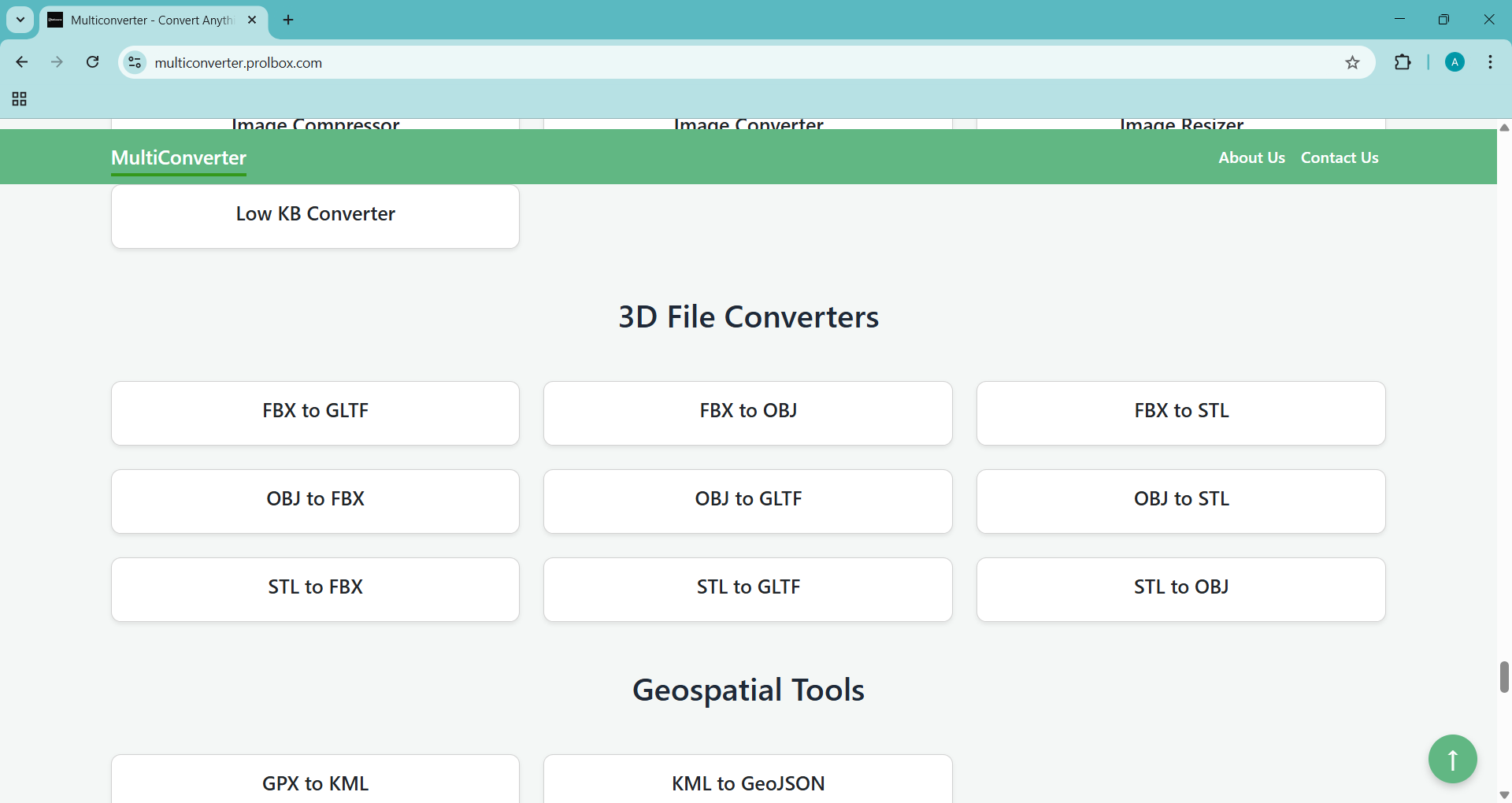Open the About Us page
Image resolution: width=1512 pixels, height=803 pixels.
(1251, 157)
